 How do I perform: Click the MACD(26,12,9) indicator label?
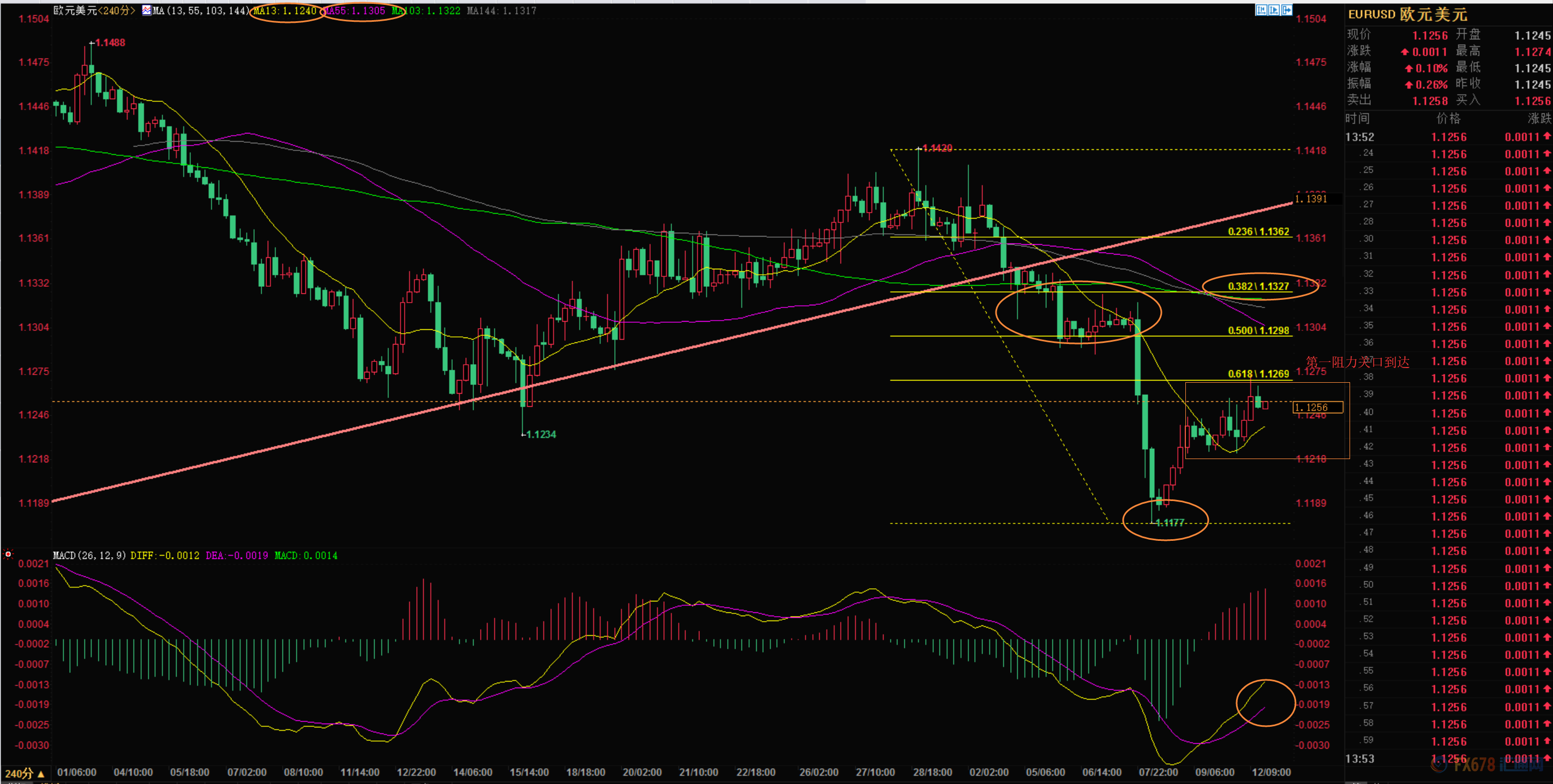click(x=89, y=556)
